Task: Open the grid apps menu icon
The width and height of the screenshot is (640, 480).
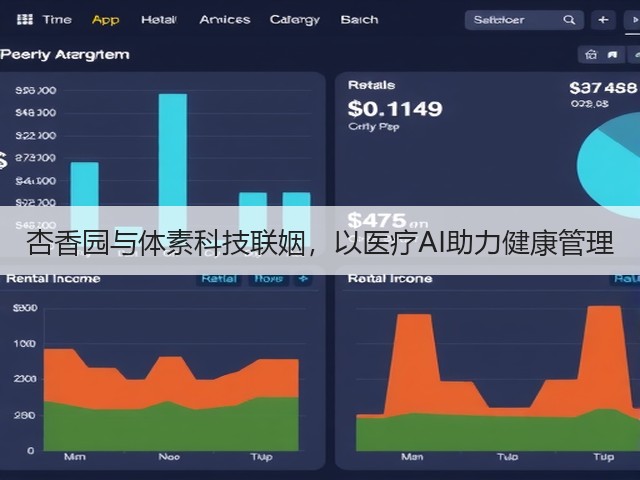Action: 24,19
